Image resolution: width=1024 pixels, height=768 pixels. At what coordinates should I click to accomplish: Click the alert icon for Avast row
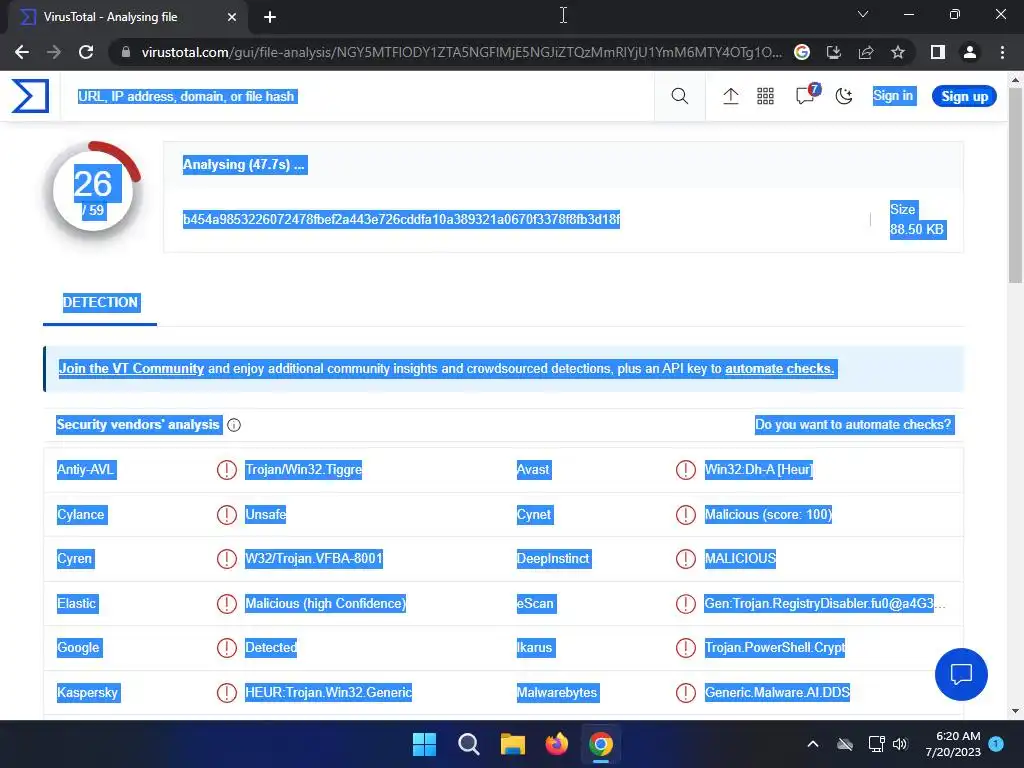point(685,470)
